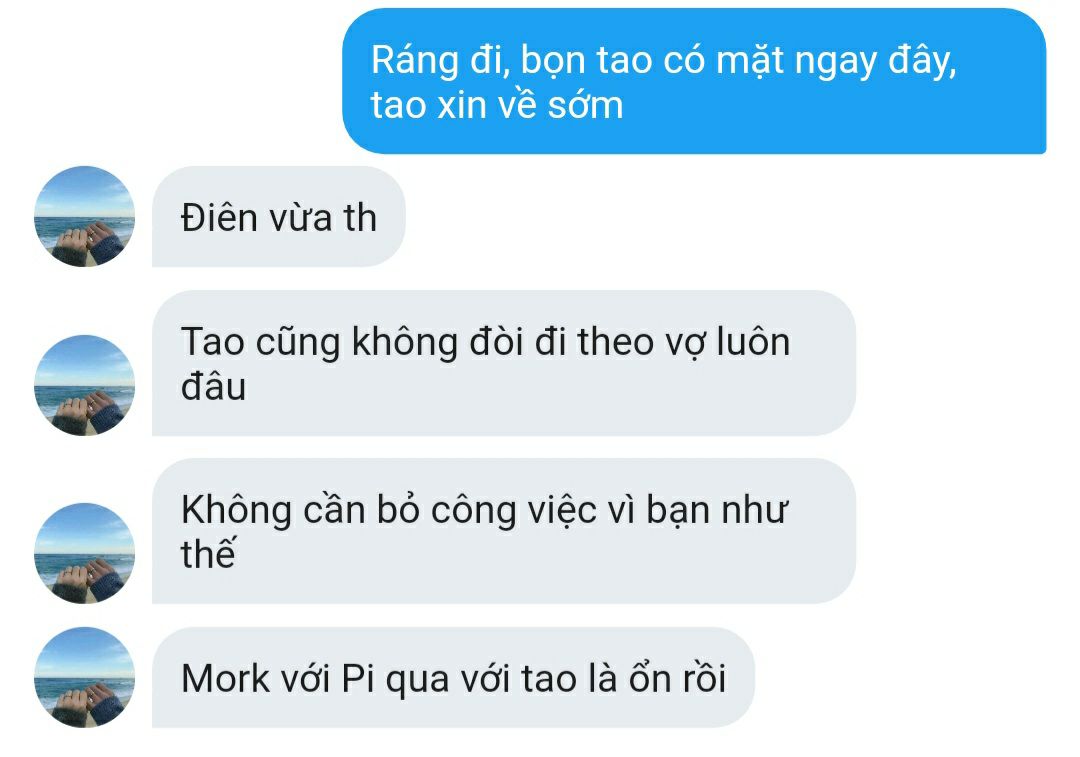Tap the avatar next to 'Tao cũng không đòi' message
Viewport: 1080px width, 757px height.
[85, 385]
